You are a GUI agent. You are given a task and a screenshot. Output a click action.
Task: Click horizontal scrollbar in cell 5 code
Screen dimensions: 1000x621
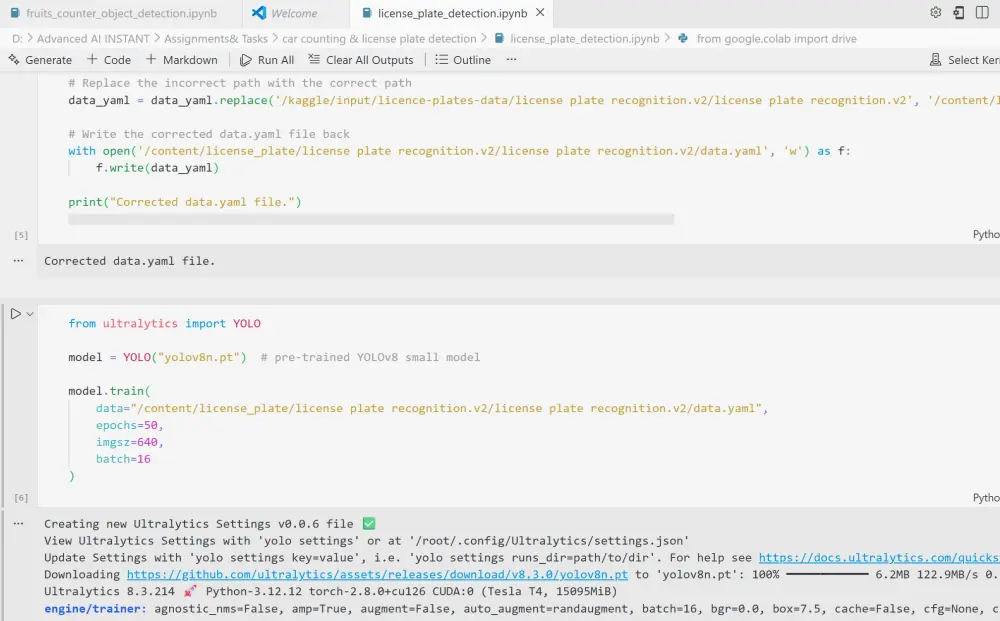[371, 219]
